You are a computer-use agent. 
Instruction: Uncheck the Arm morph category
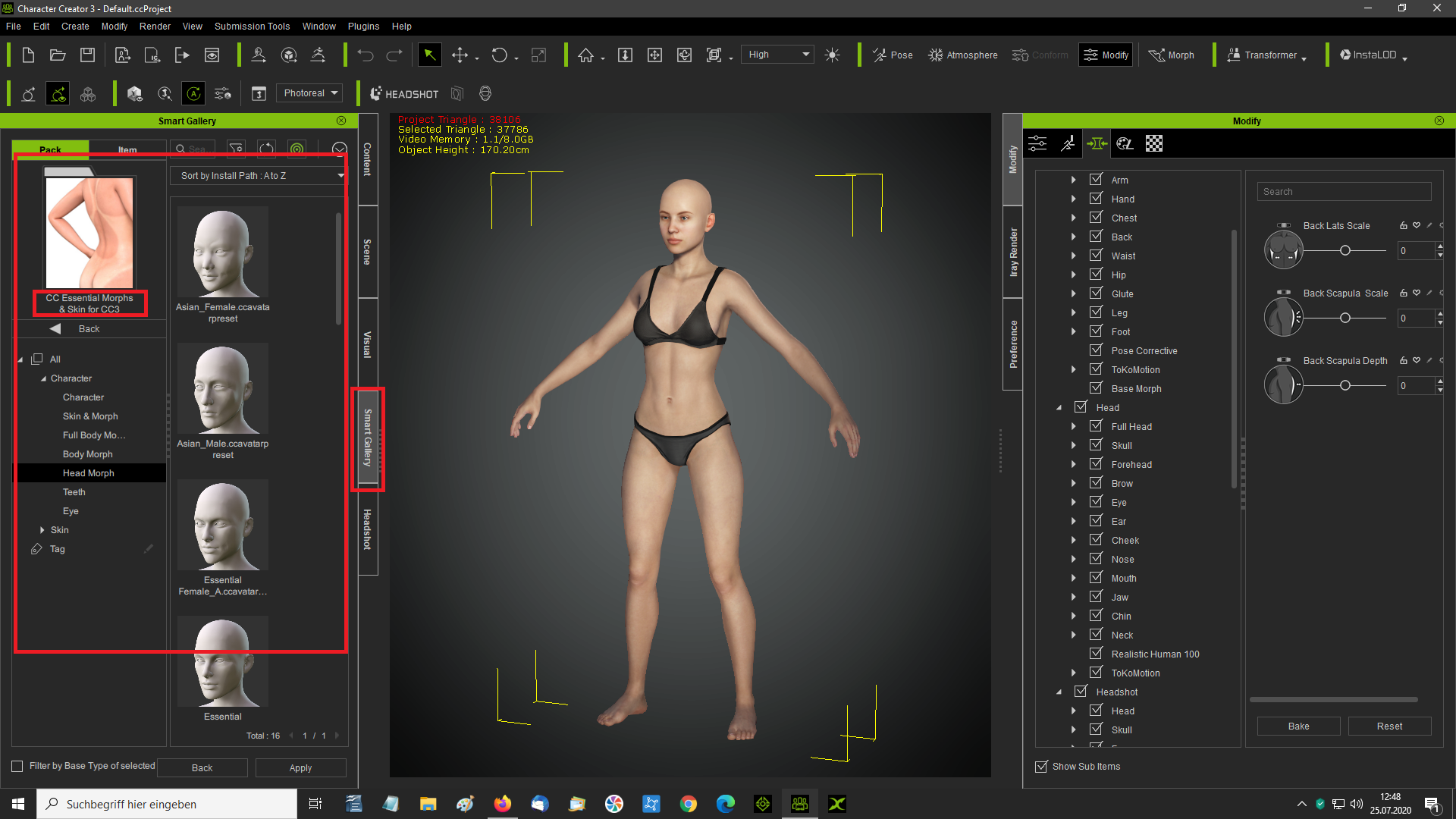1096,180
